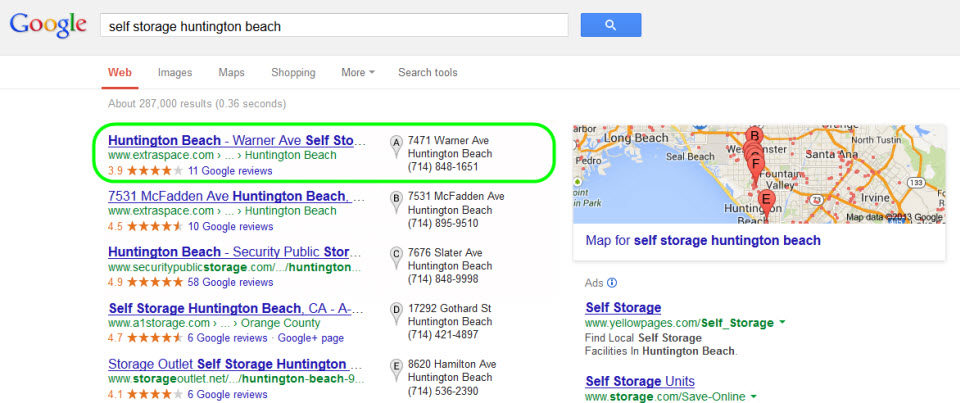Expand the More search options dropdown
960x403 pixels.
[357, 73]
